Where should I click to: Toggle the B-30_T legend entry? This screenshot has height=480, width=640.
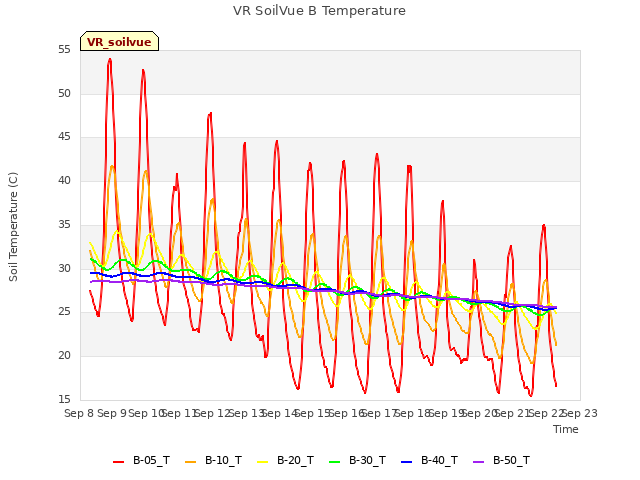tap(358, 461)
